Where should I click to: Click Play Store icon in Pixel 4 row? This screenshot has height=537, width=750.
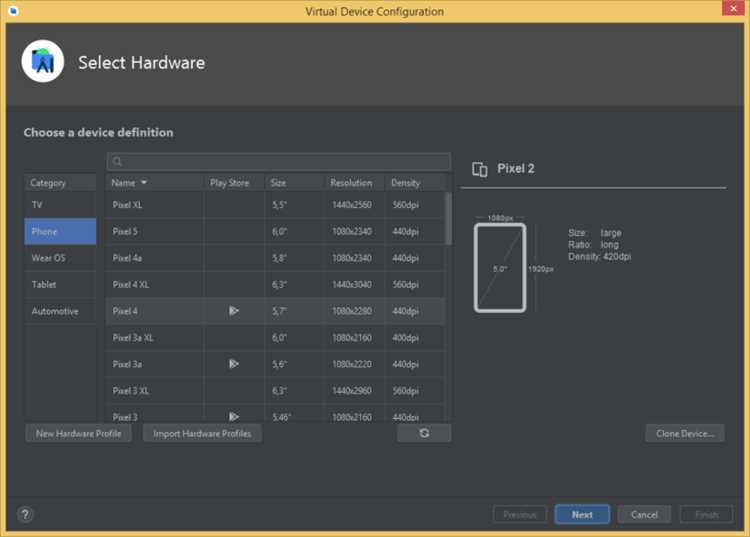click(x=233, y=311)
